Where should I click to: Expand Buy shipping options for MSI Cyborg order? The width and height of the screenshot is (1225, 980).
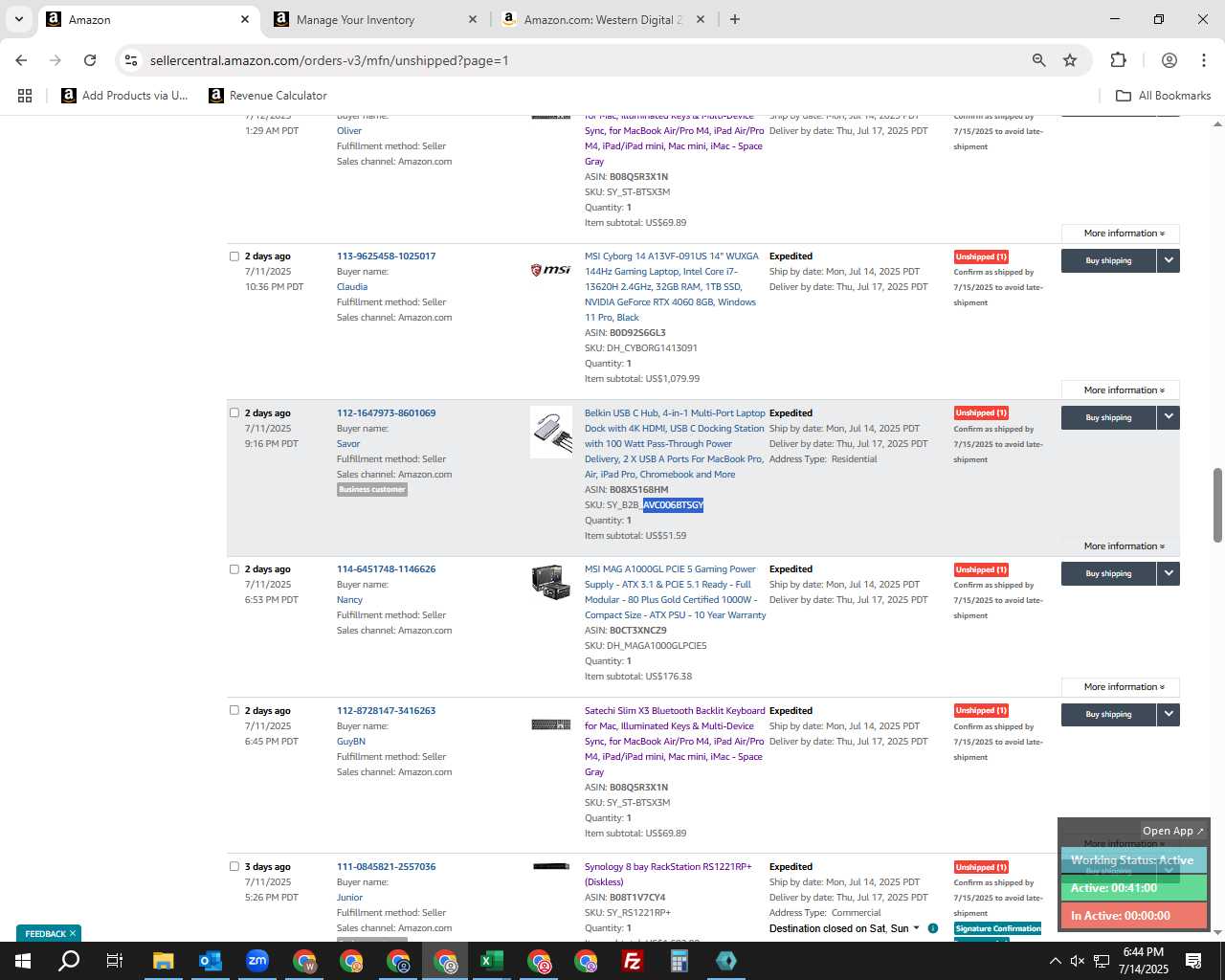(1169, 260)
